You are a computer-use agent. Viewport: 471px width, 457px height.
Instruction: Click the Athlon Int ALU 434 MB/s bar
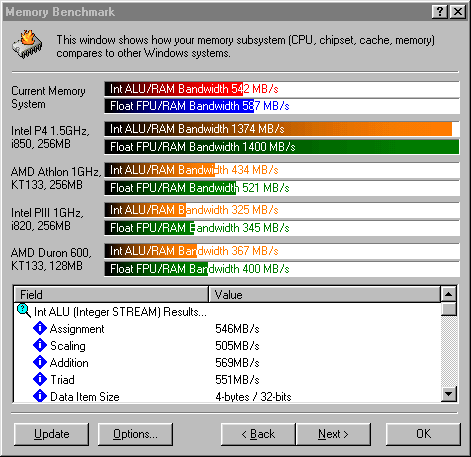tap(282, 170)
